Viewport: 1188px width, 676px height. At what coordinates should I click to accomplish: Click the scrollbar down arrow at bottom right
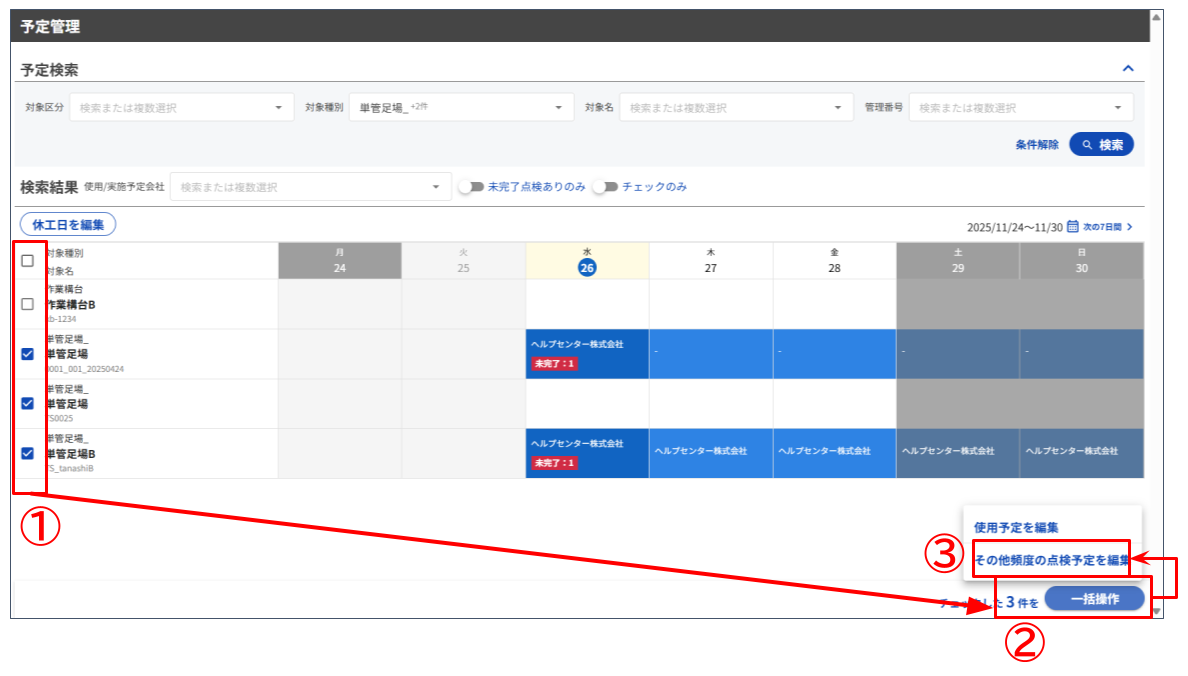coord(1157,611)
